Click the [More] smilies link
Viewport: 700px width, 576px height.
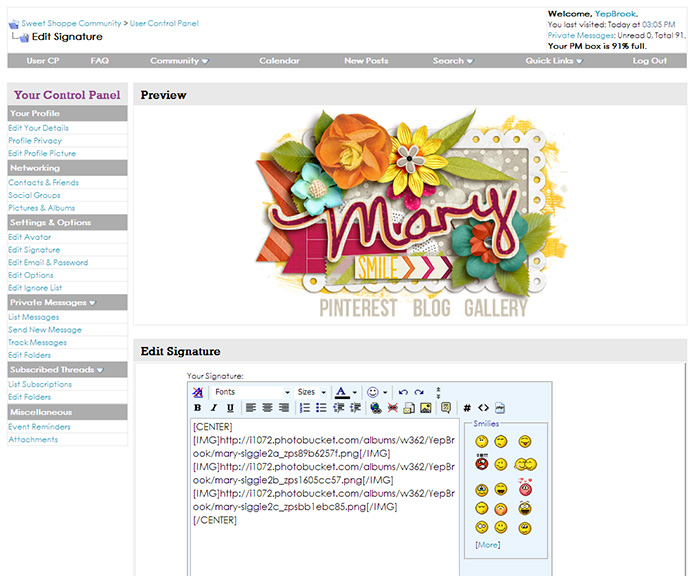(488, 545)
